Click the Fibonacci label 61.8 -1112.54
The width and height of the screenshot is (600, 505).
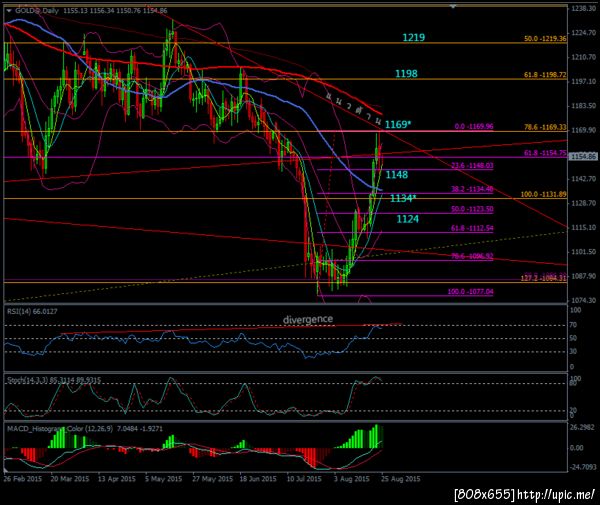pos(472,228)
